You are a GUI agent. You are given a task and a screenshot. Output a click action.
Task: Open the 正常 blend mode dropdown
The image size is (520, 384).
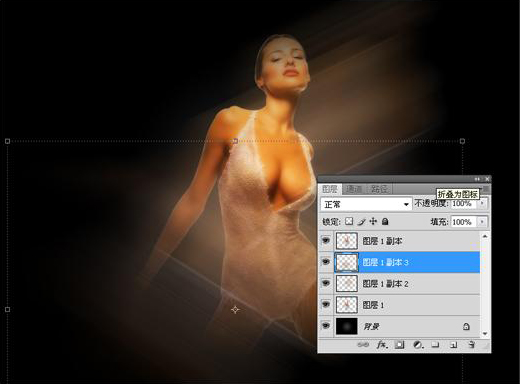click(x=366, y=204)
